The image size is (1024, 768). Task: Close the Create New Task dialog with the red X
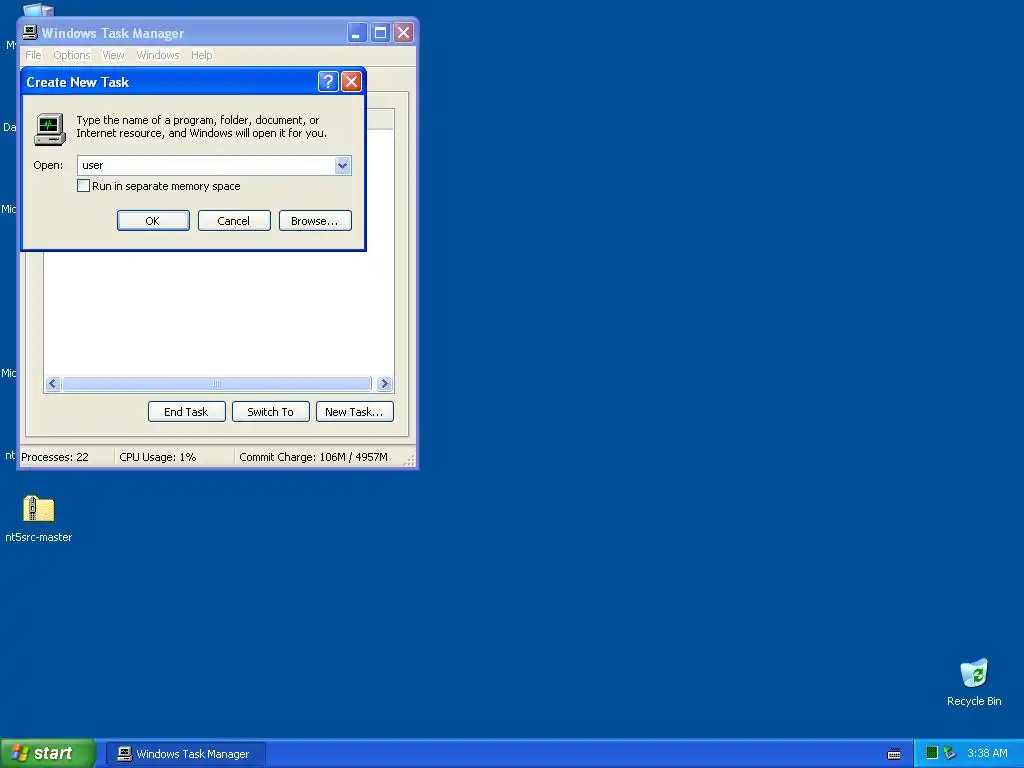click(x=351, y=82)
